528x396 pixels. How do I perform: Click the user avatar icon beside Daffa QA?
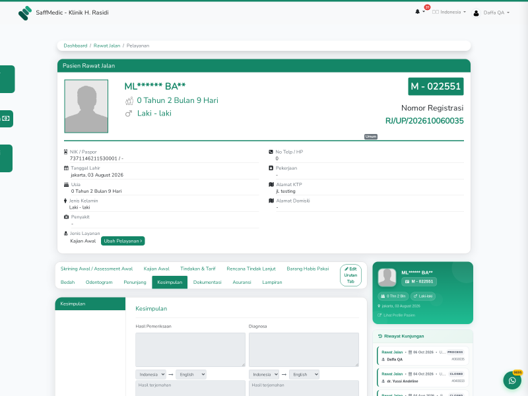(x=476, y=13)
